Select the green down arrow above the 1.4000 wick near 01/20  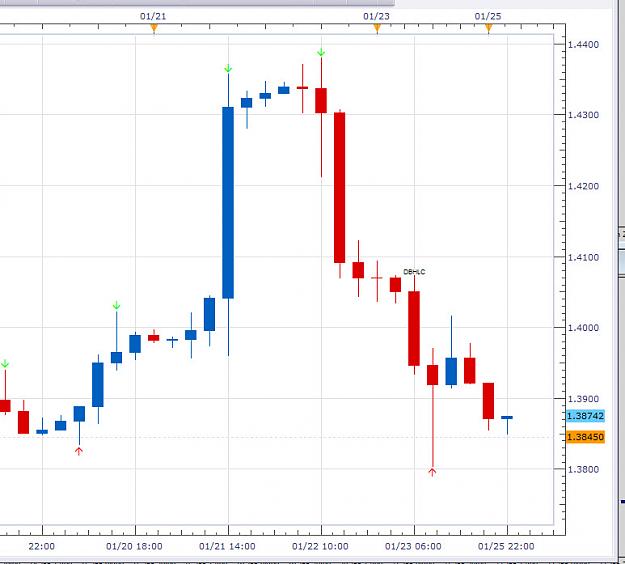pos(116,305)
